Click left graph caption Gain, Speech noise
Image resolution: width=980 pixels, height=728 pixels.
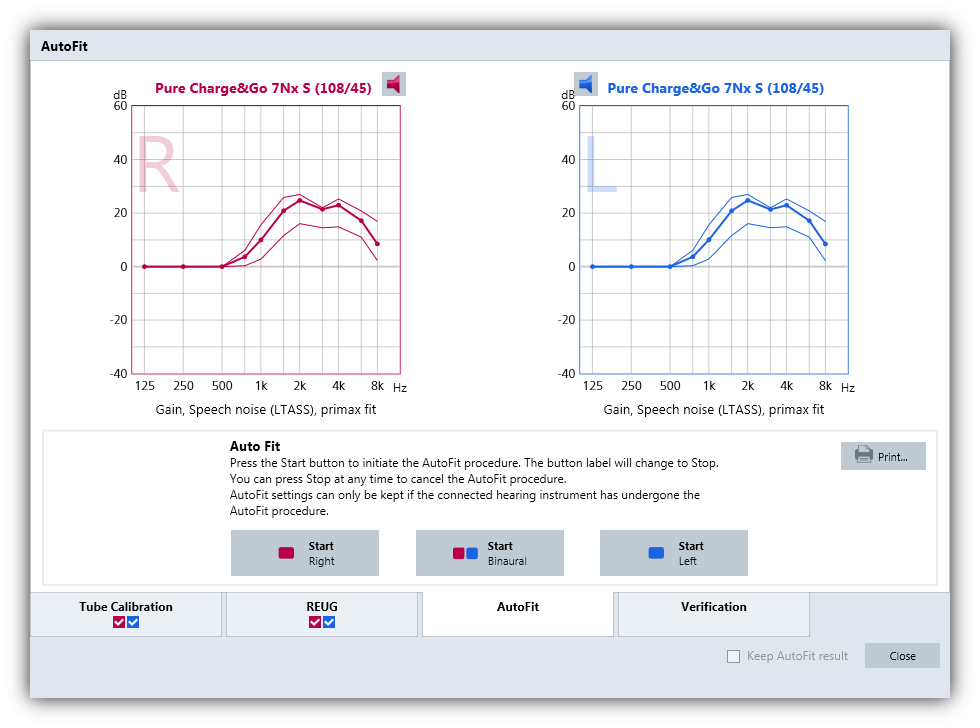714,409
